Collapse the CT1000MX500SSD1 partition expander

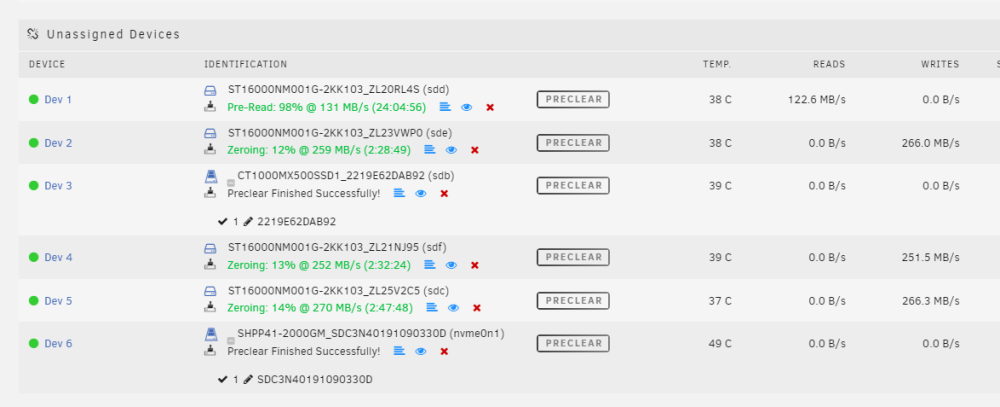coord(232,183)
